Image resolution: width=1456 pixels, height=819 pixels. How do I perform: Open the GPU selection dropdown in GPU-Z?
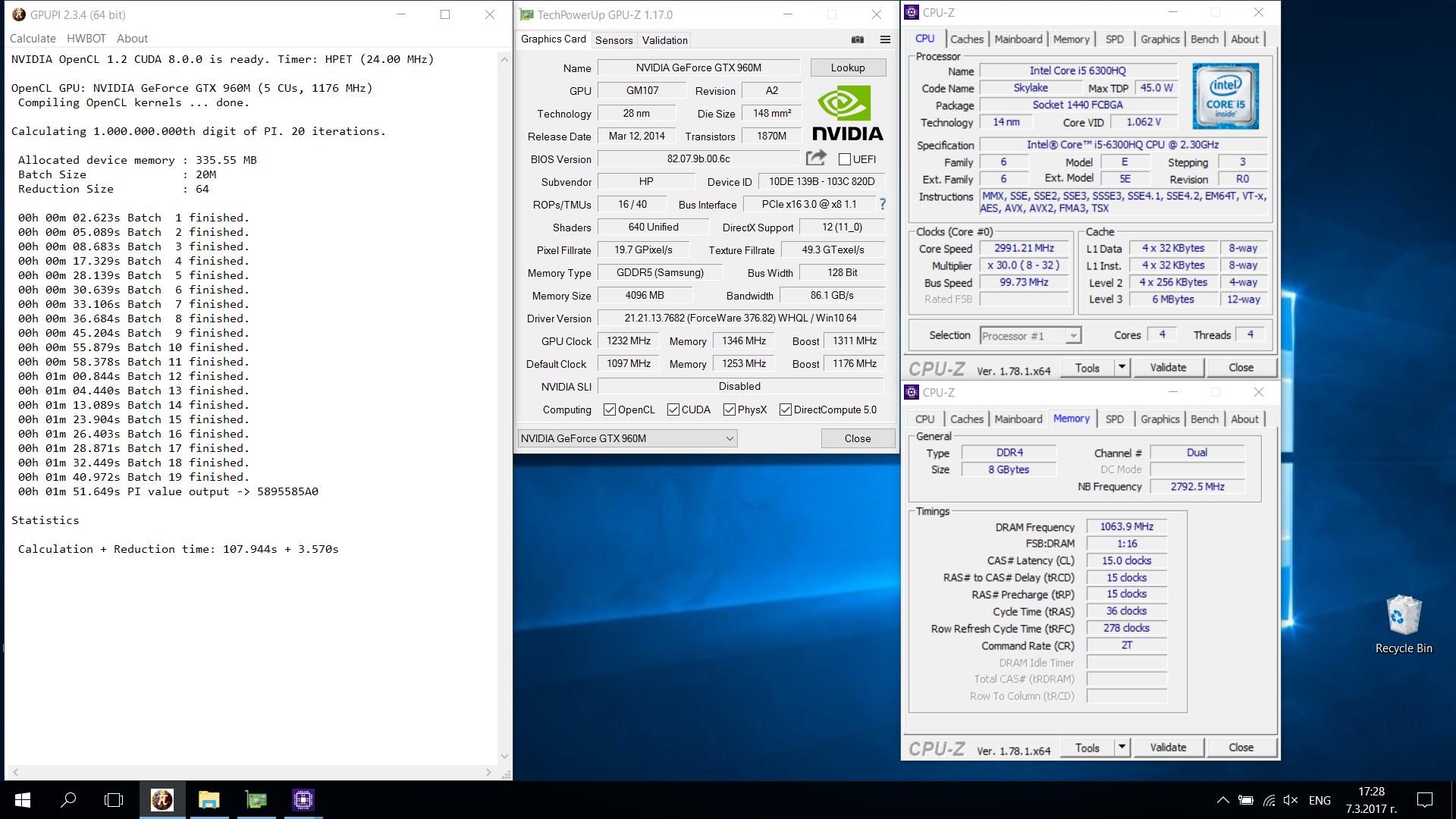(x=627, y=438)
